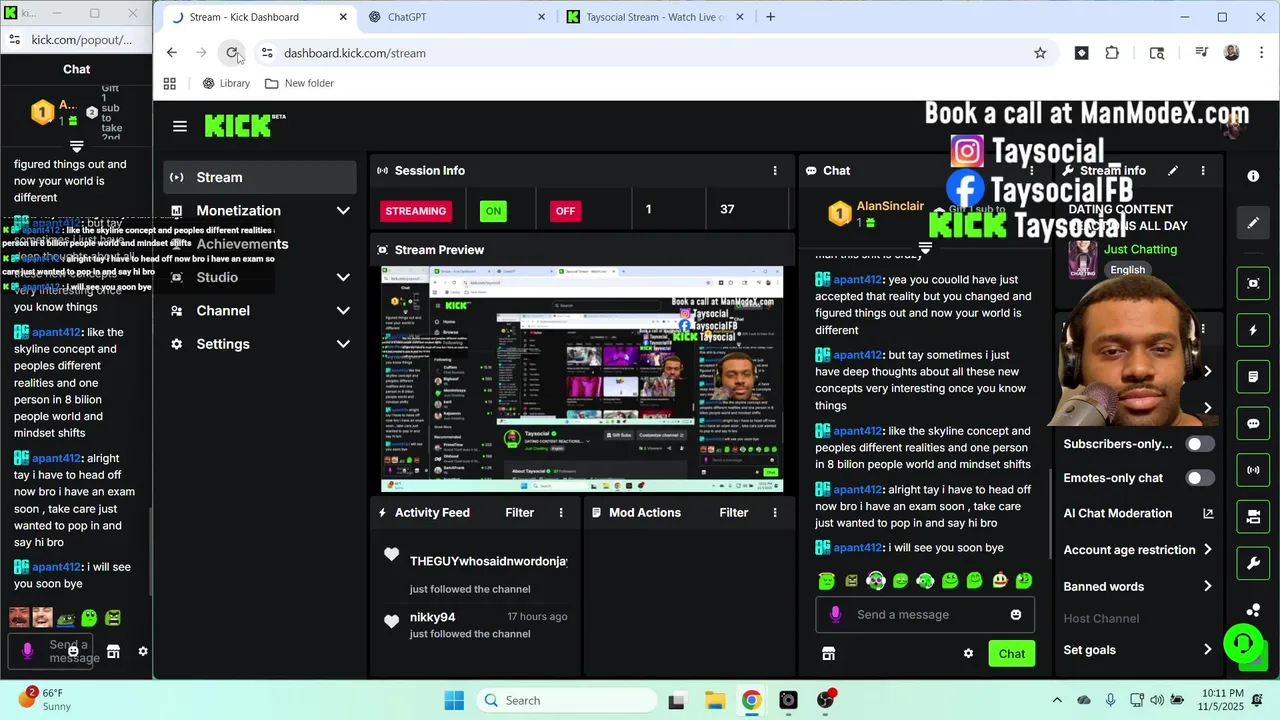
Task: Open Account age restriction options
Action: pyautogui.click(x=1138, y=550)
